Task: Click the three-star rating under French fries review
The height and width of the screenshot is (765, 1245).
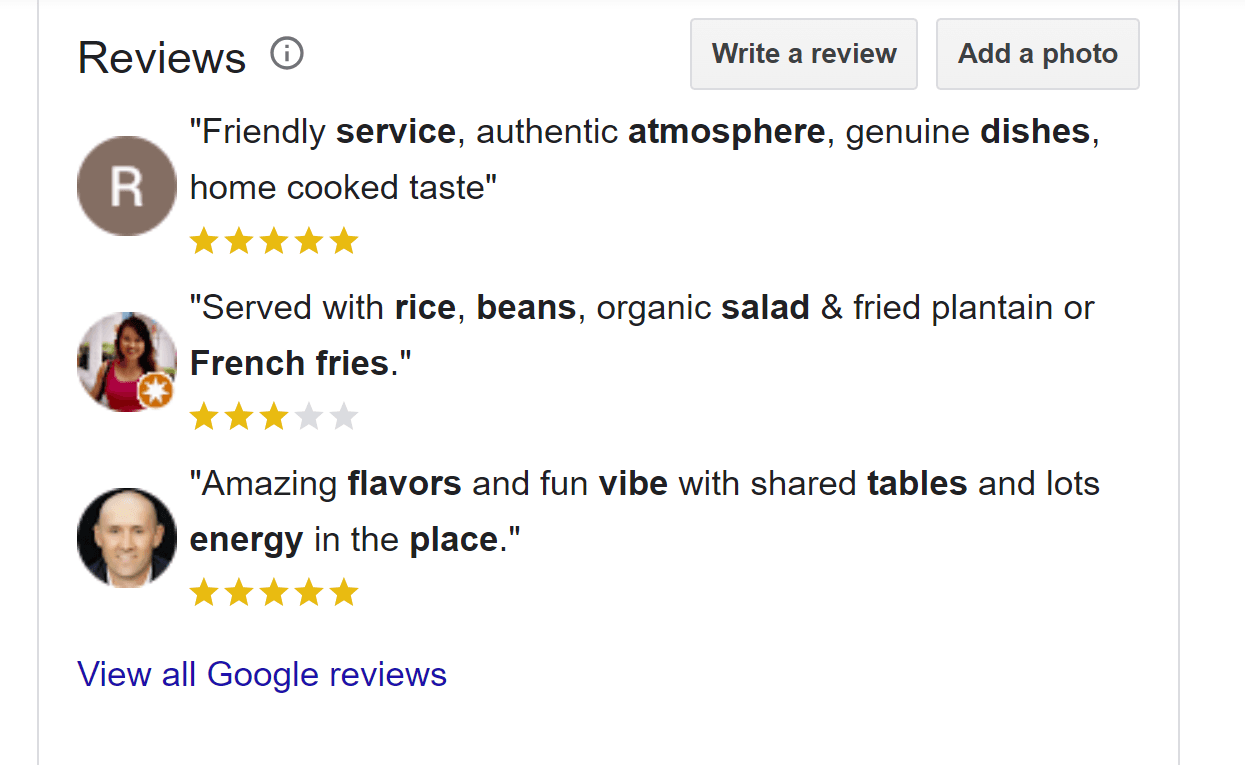Action: 274,417
